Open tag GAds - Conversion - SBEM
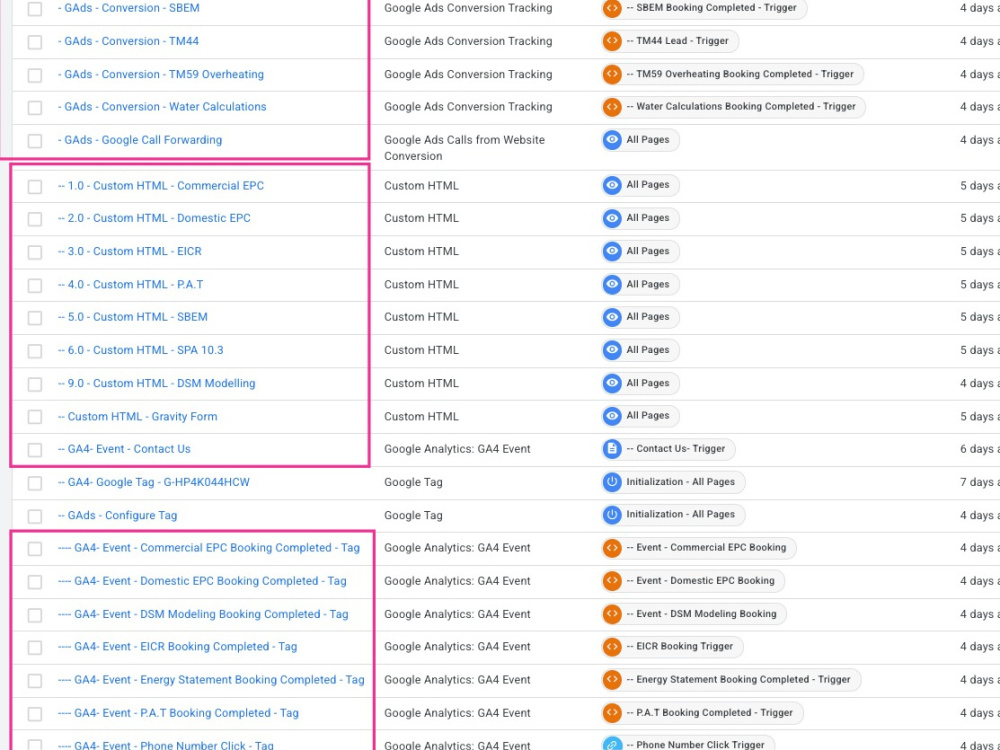Image resolution: width=1000 pixels, height=750 pixels. pos(128,8)
